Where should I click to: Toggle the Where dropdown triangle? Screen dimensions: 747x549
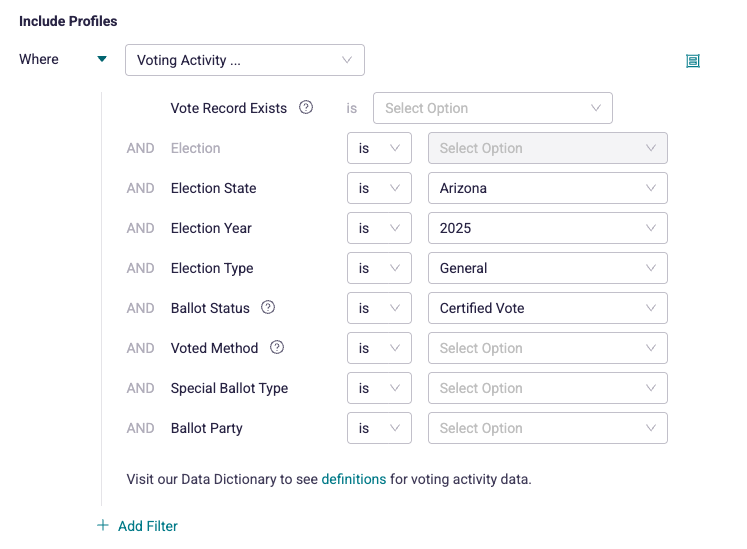click(x=102, y=59)
